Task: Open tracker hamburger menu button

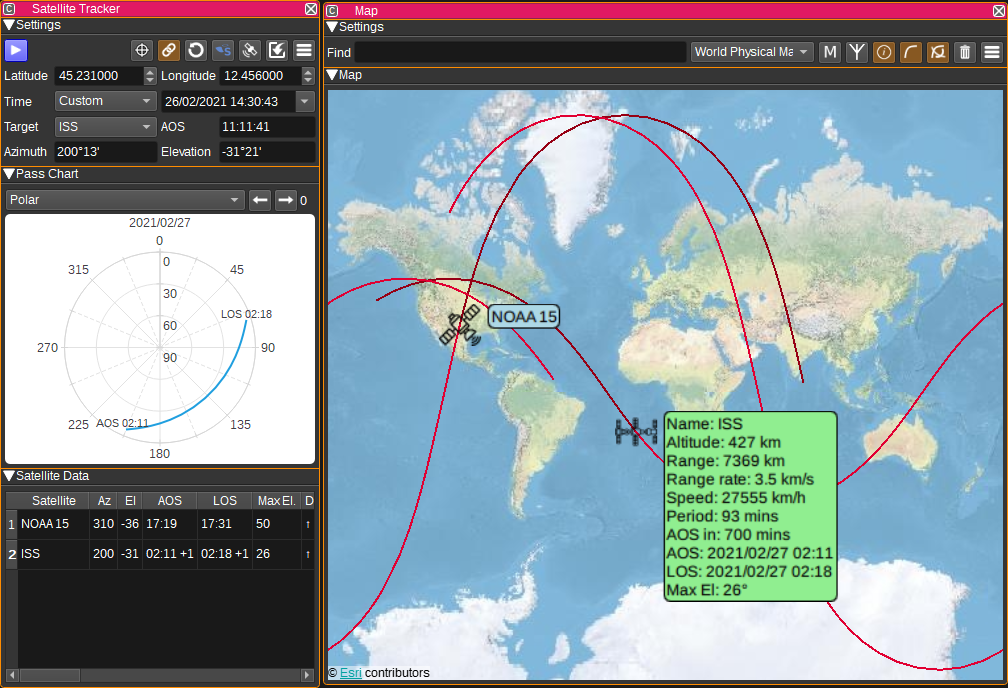Action: pyautogui.click(x=303, y=50)
